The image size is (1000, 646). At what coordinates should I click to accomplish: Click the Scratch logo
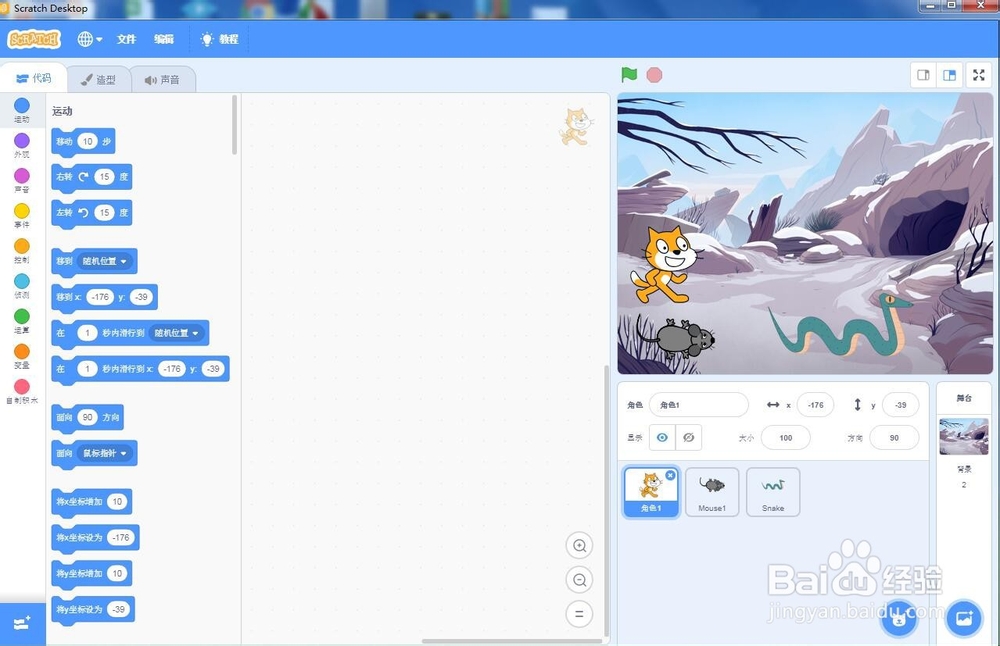click(34, 40)
